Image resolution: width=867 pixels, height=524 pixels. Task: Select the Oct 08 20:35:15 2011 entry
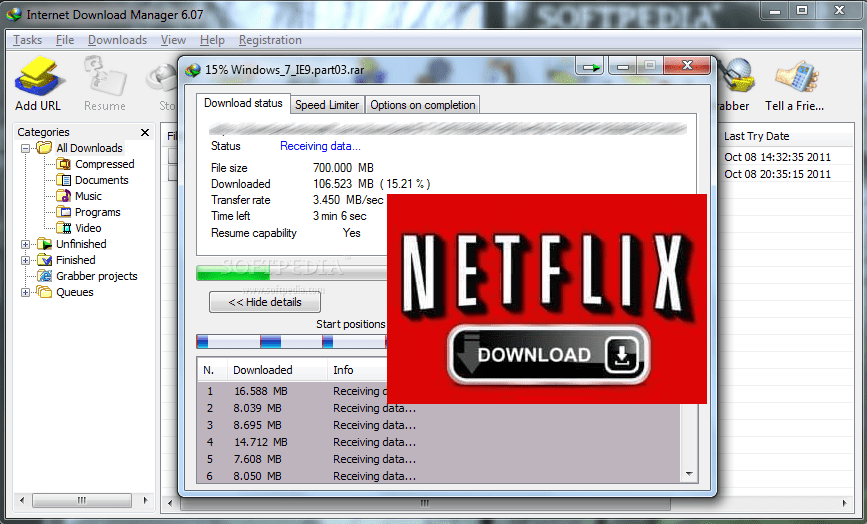tap(777, 174)
